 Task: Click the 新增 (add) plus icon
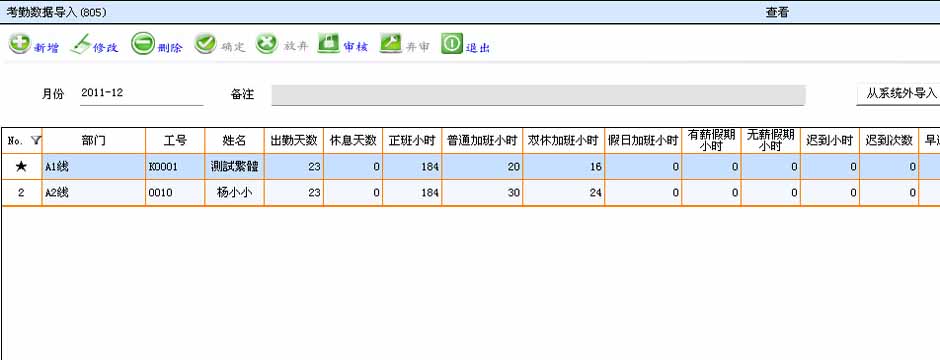coord(20,44)
